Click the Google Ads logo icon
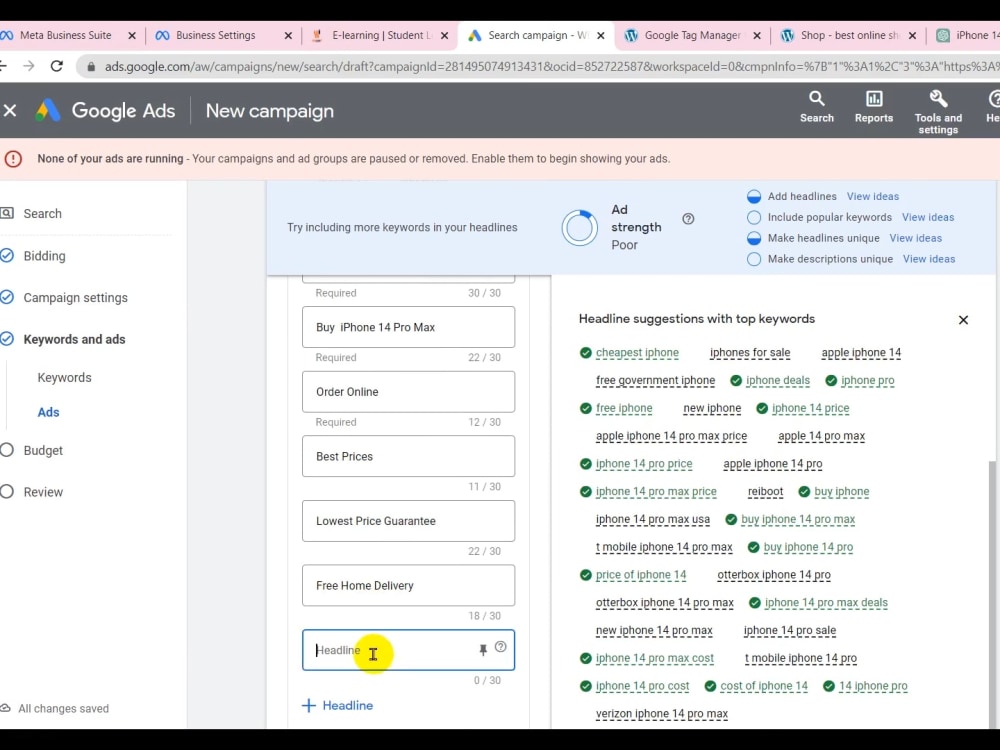Image resolution: width=1000 pixels, height=750 pixels. tap(48, 110)
